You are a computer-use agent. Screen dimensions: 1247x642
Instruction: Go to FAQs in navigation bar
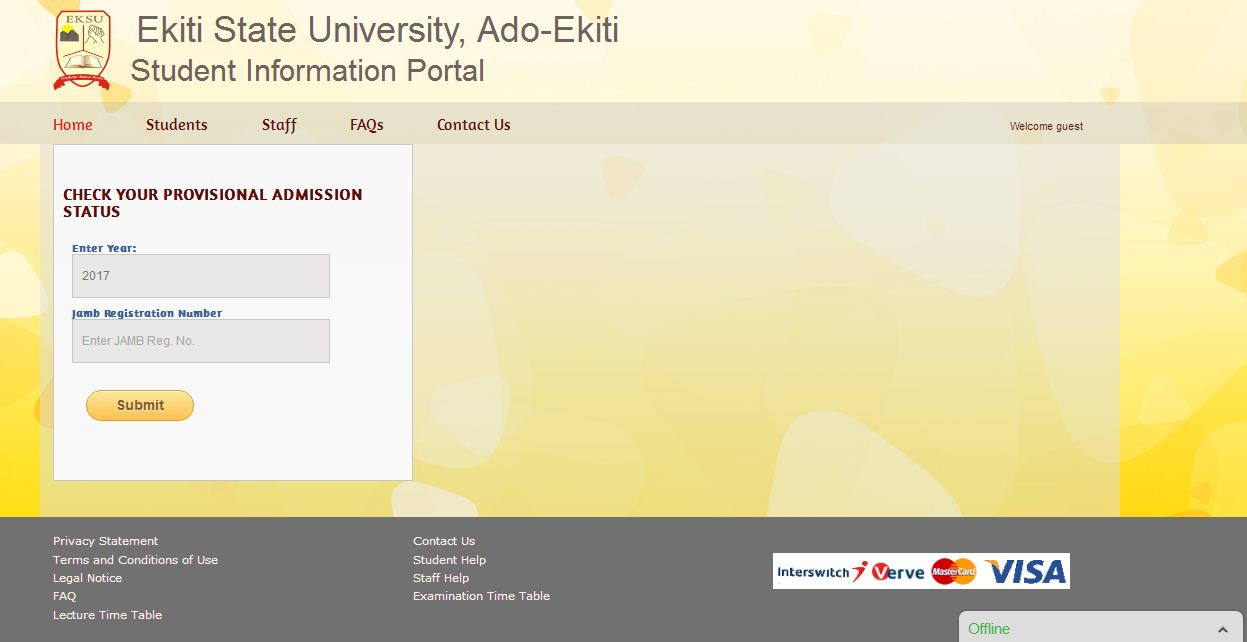coord(366,125)
